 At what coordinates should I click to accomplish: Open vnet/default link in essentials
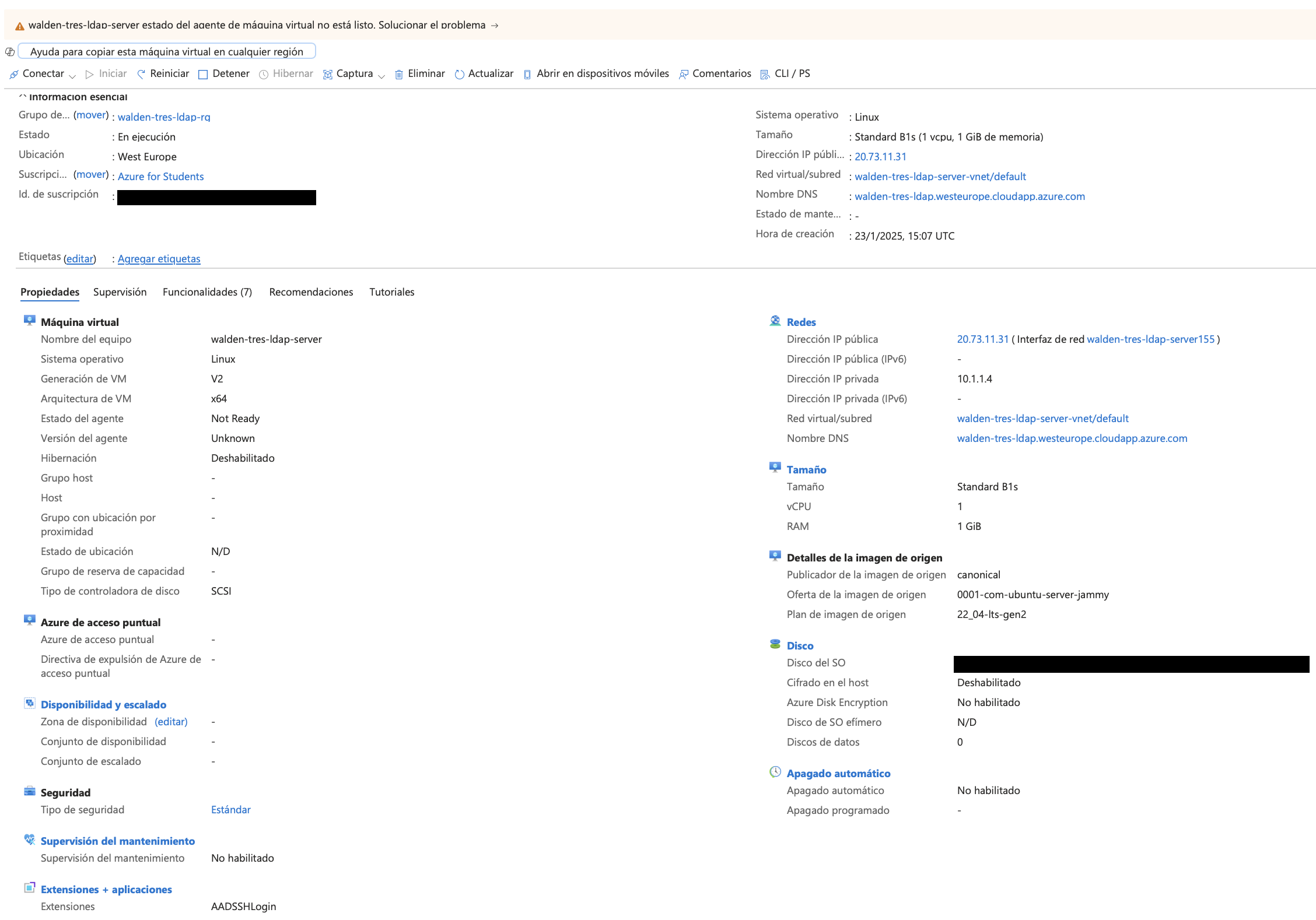pyautogui.click(x=940, y=177)
